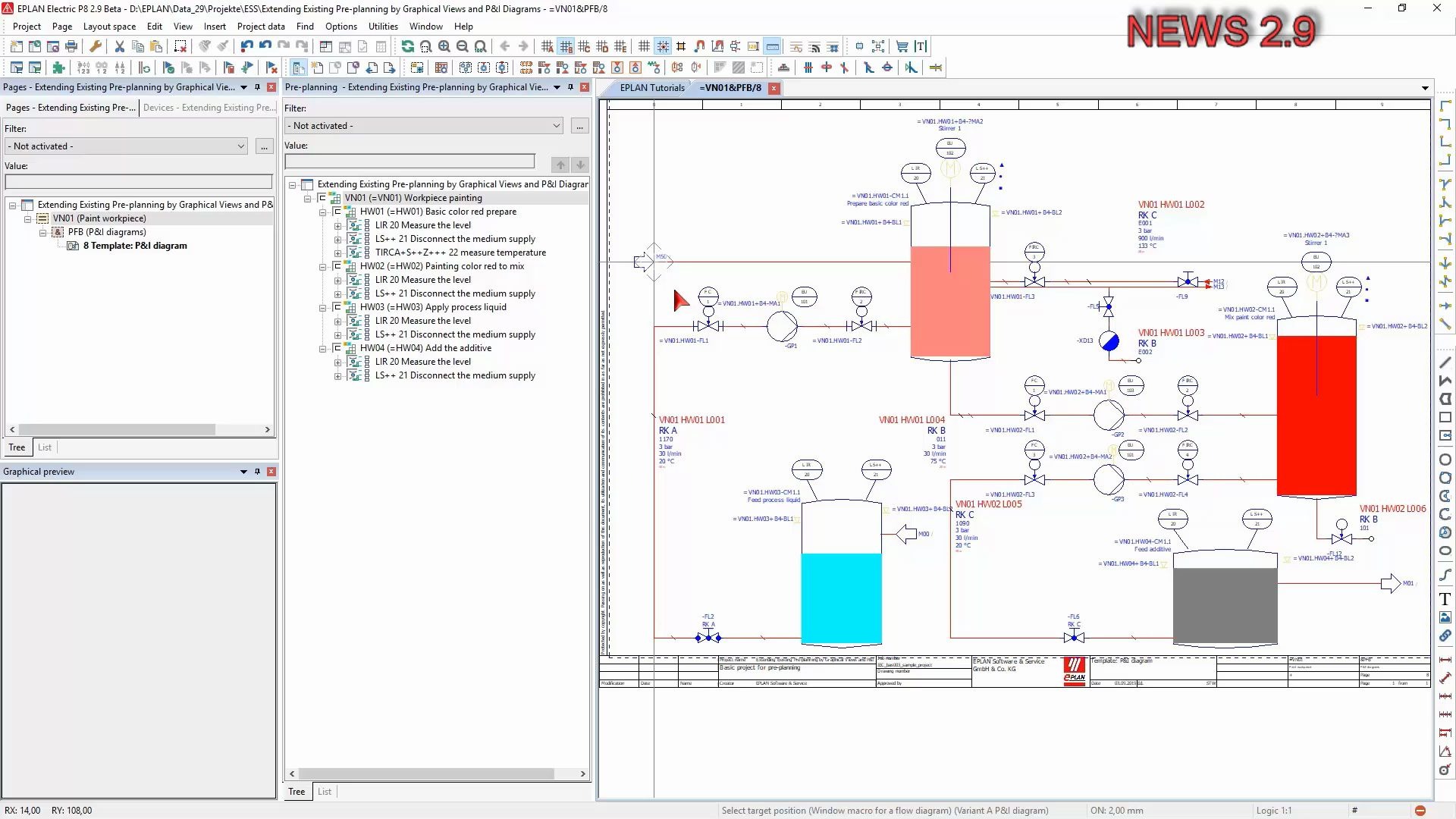
Task: Select the Hyperlink tool on the right toolbar
Action: coord(1445,635)
